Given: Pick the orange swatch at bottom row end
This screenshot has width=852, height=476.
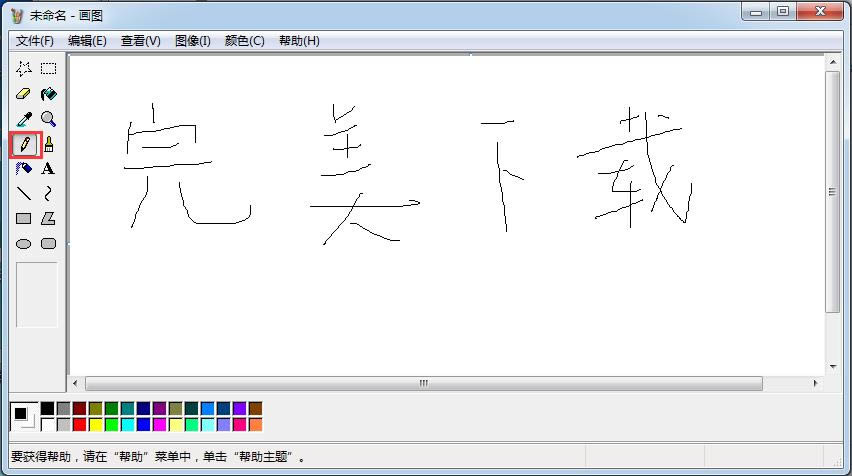Looking at the screenshot, I should (x=255, y=424).
